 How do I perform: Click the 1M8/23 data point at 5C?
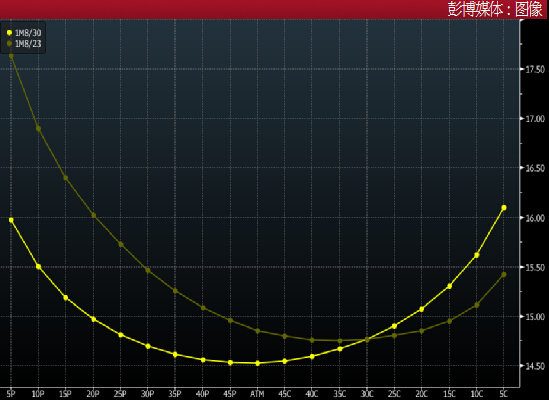point(504,275)
